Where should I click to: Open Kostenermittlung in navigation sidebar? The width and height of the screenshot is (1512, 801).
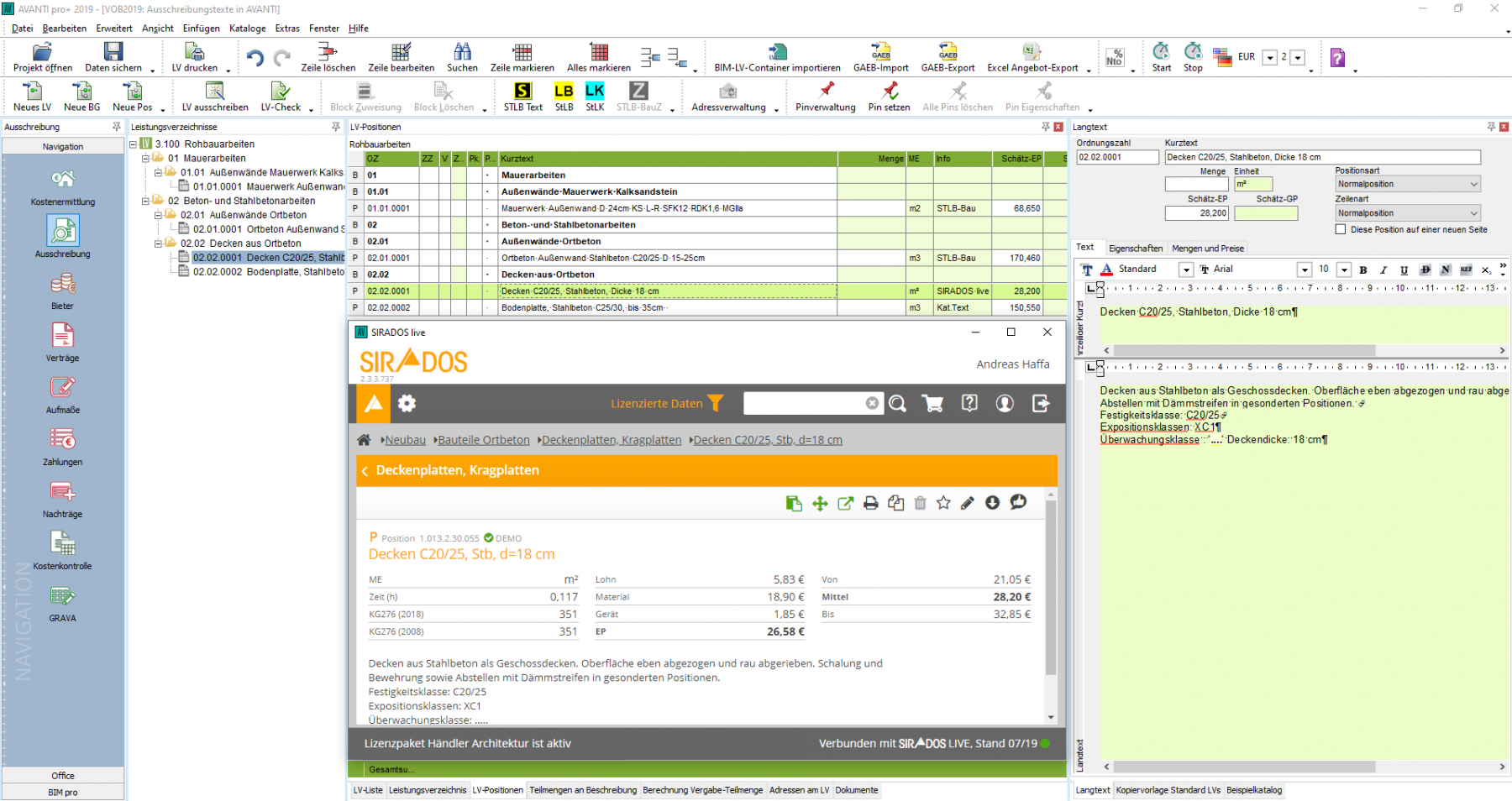(63, 187)
